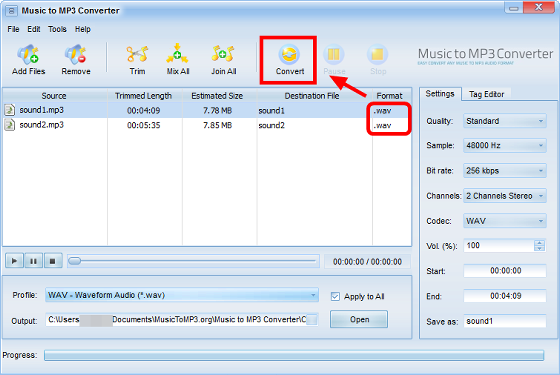Open the Trim scissors tool
The height and width of the screenshot is (375, 560).
coord(138,55)
